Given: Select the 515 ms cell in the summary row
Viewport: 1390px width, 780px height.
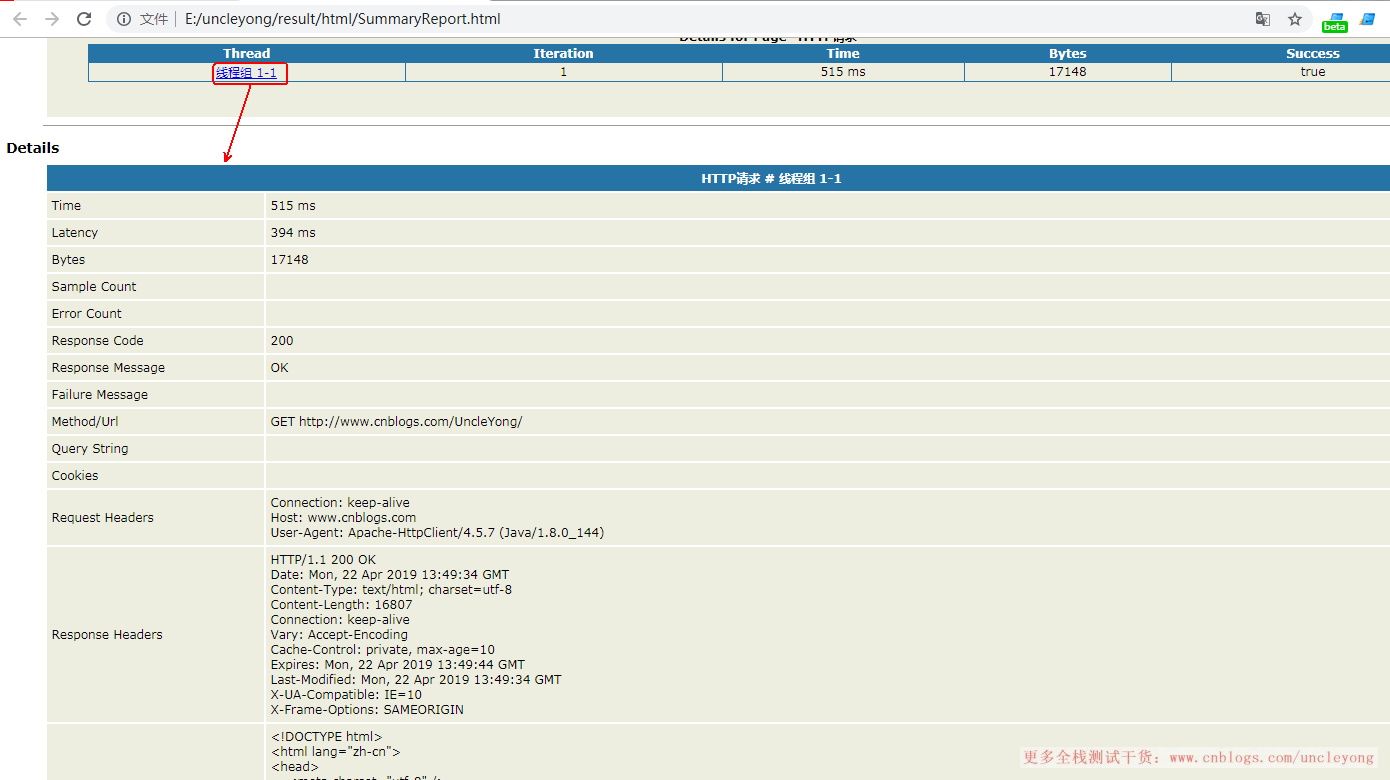Looking at the screenshot, I should tap(843, 72).
